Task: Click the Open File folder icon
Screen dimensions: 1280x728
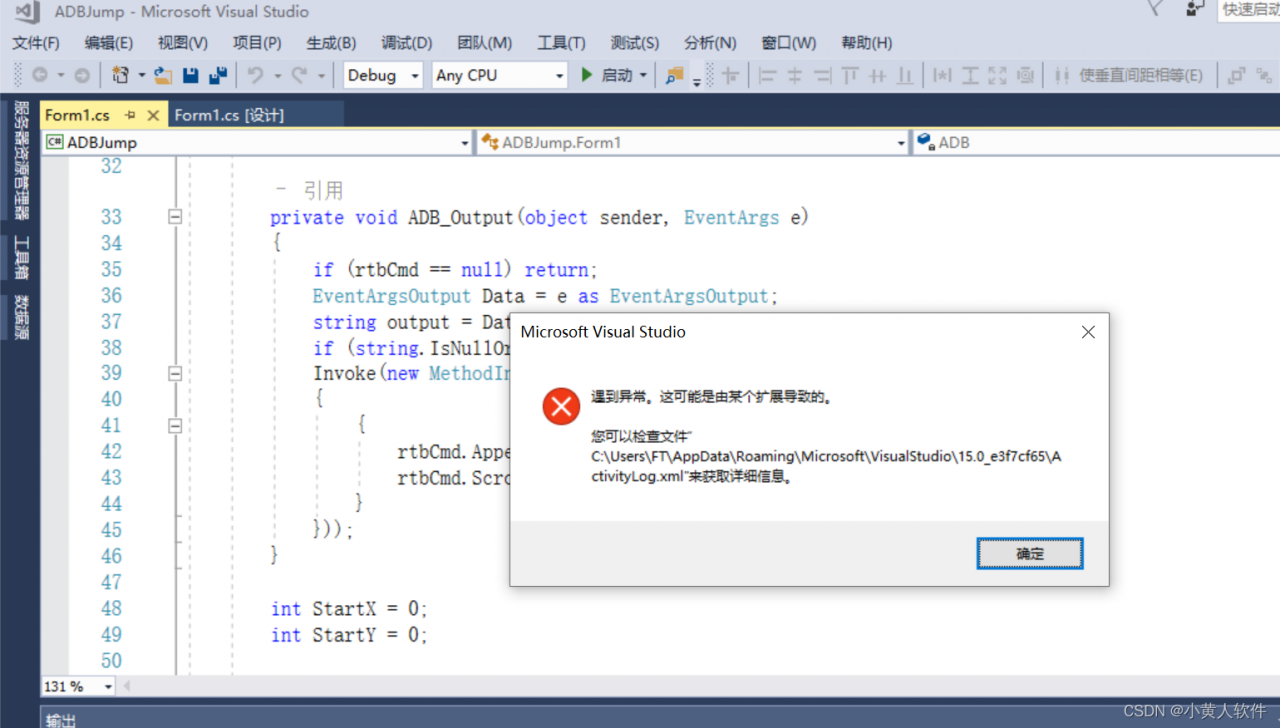Action: pyautogui.click(x=163, y=75)
